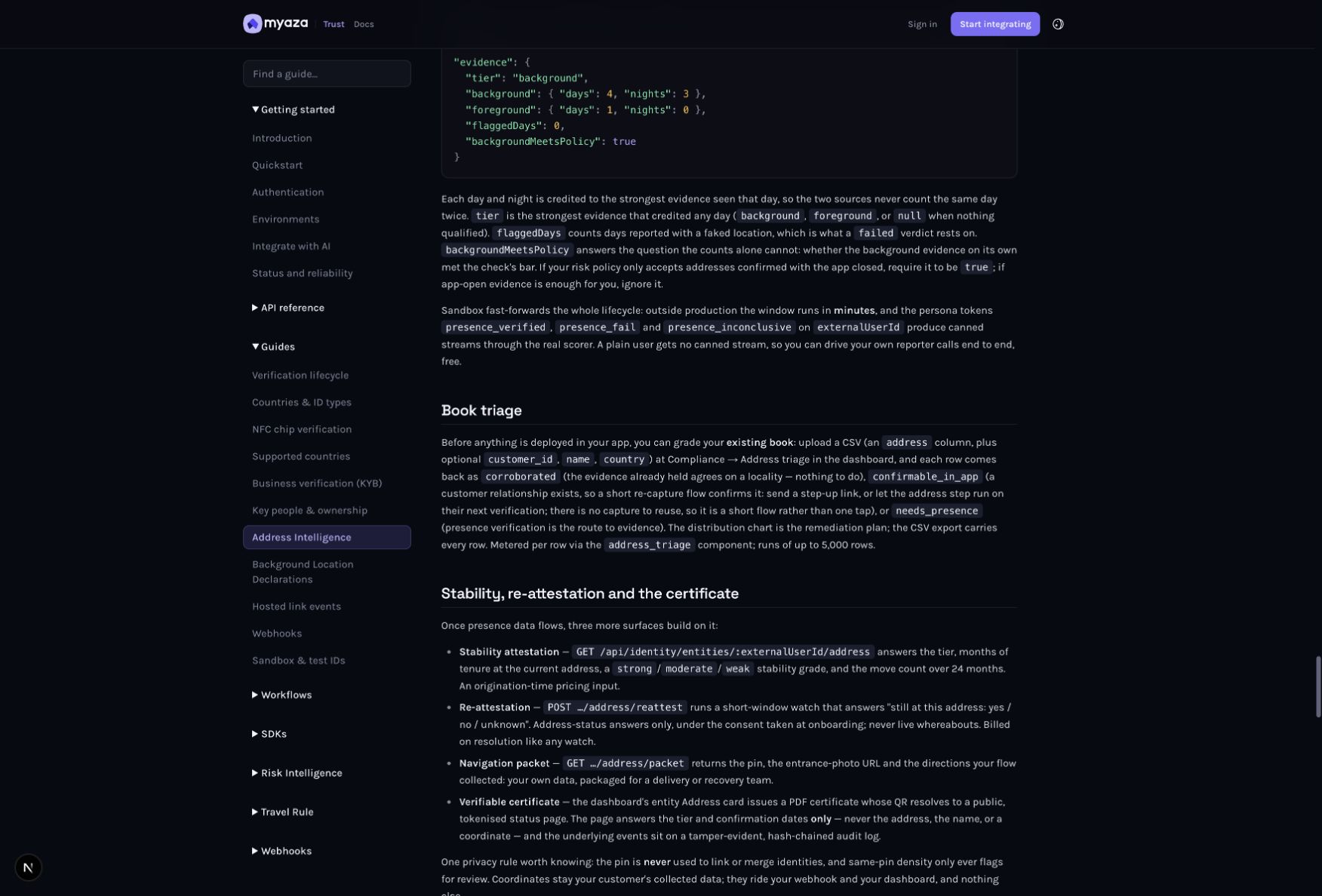Expand the API reference section

287,308
